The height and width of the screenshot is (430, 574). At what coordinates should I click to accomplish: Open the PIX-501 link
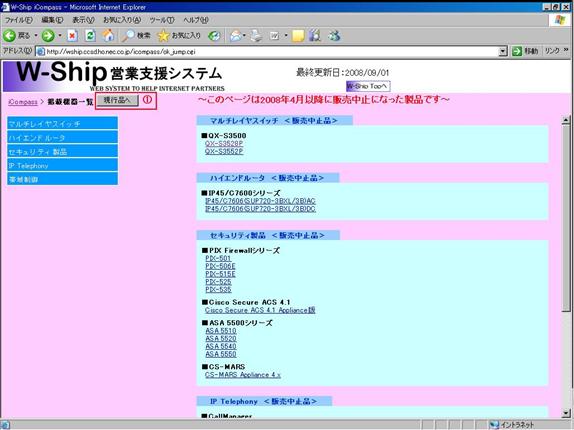(x=218, y=258)
